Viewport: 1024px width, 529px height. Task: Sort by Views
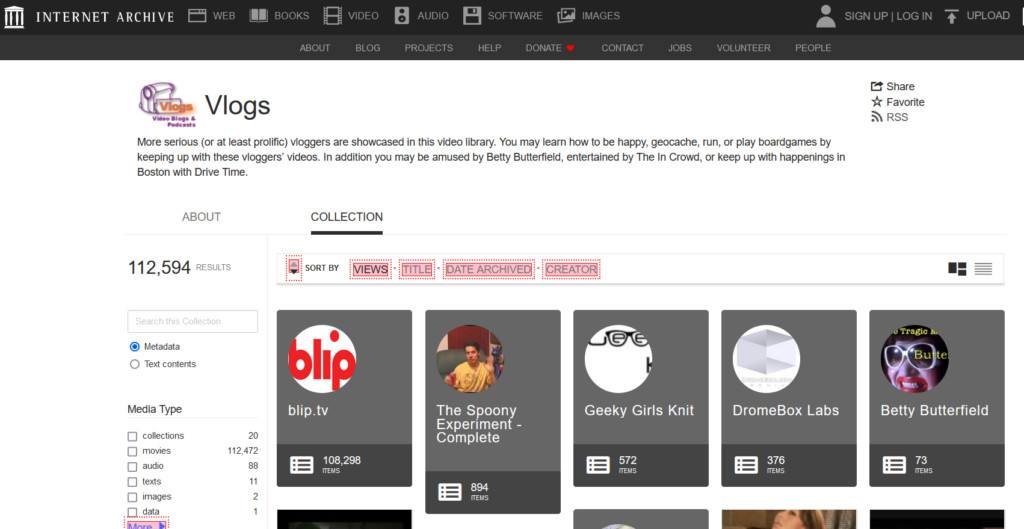pos(370,269)
